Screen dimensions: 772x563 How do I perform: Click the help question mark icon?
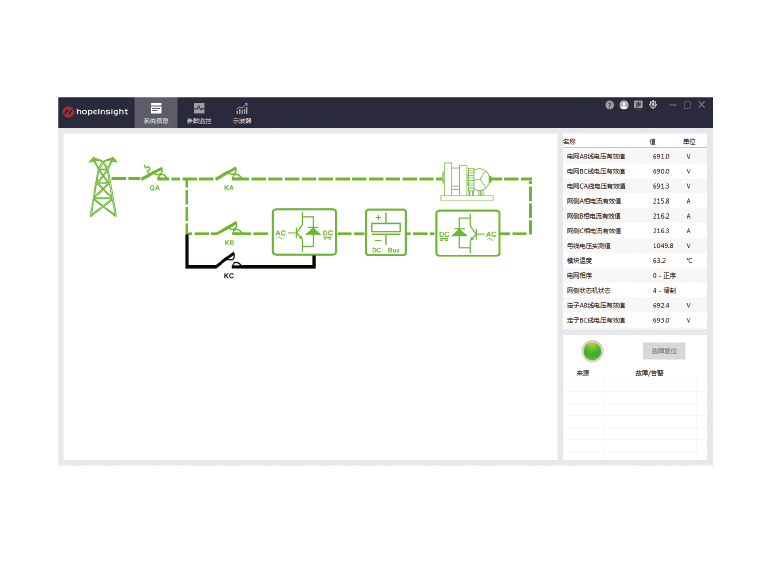610,105
